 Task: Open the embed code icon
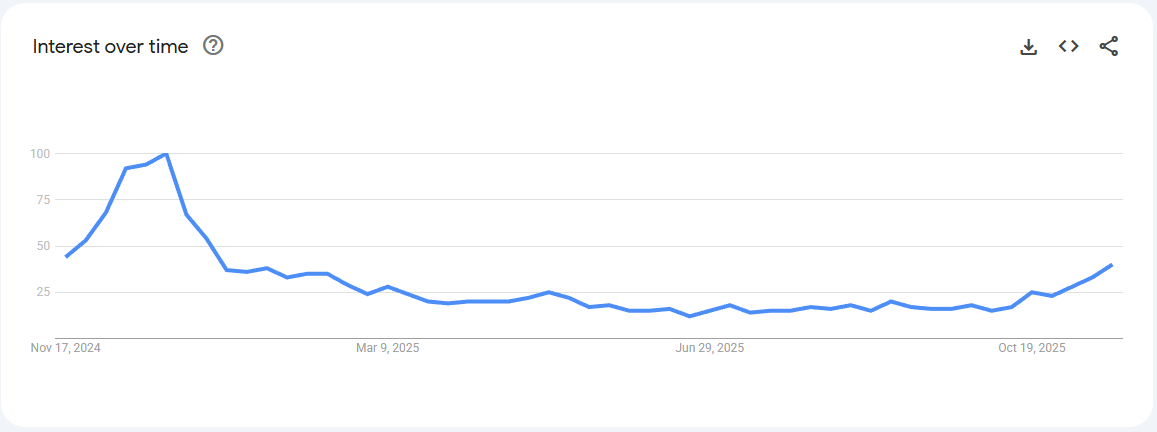point(1068,47)
